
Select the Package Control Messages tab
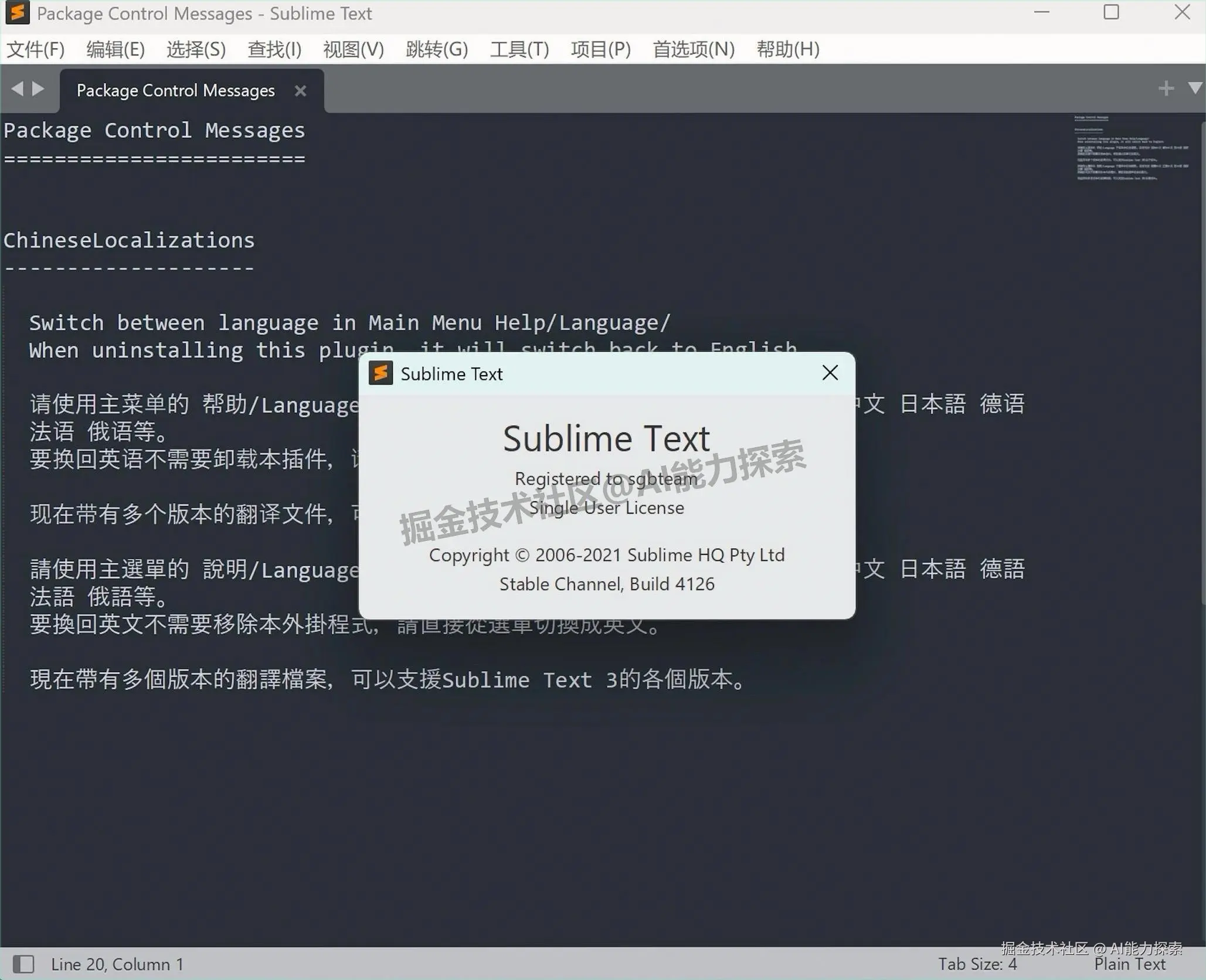pos(175,90)
